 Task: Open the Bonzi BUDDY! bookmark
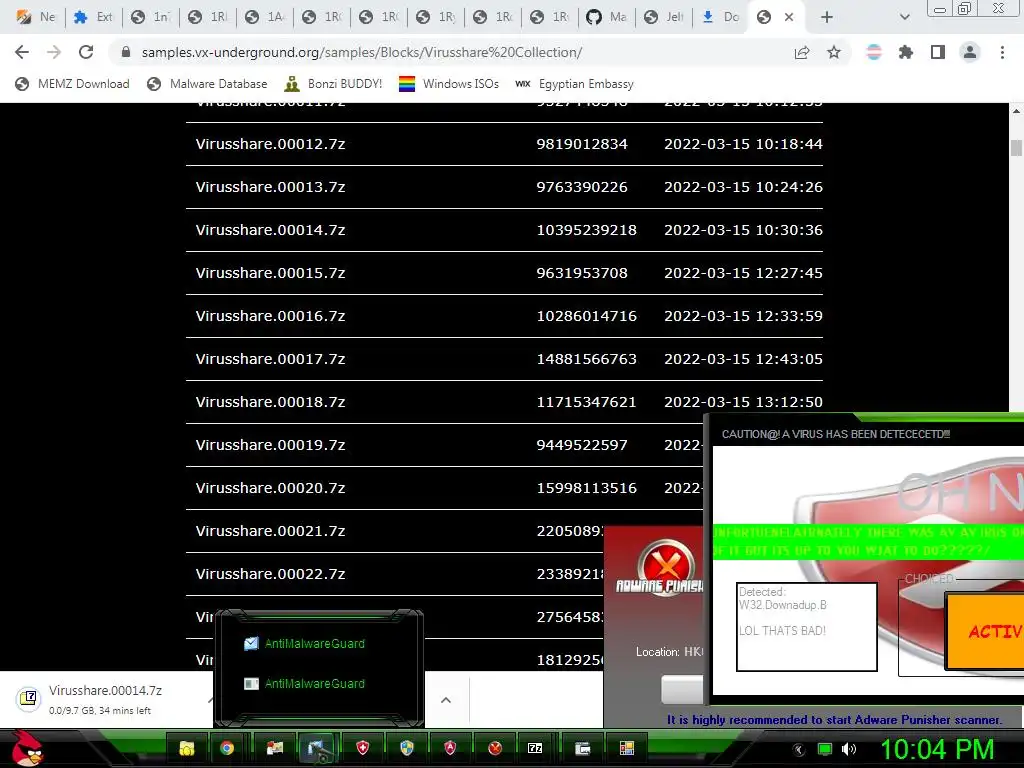pos(334,84)
